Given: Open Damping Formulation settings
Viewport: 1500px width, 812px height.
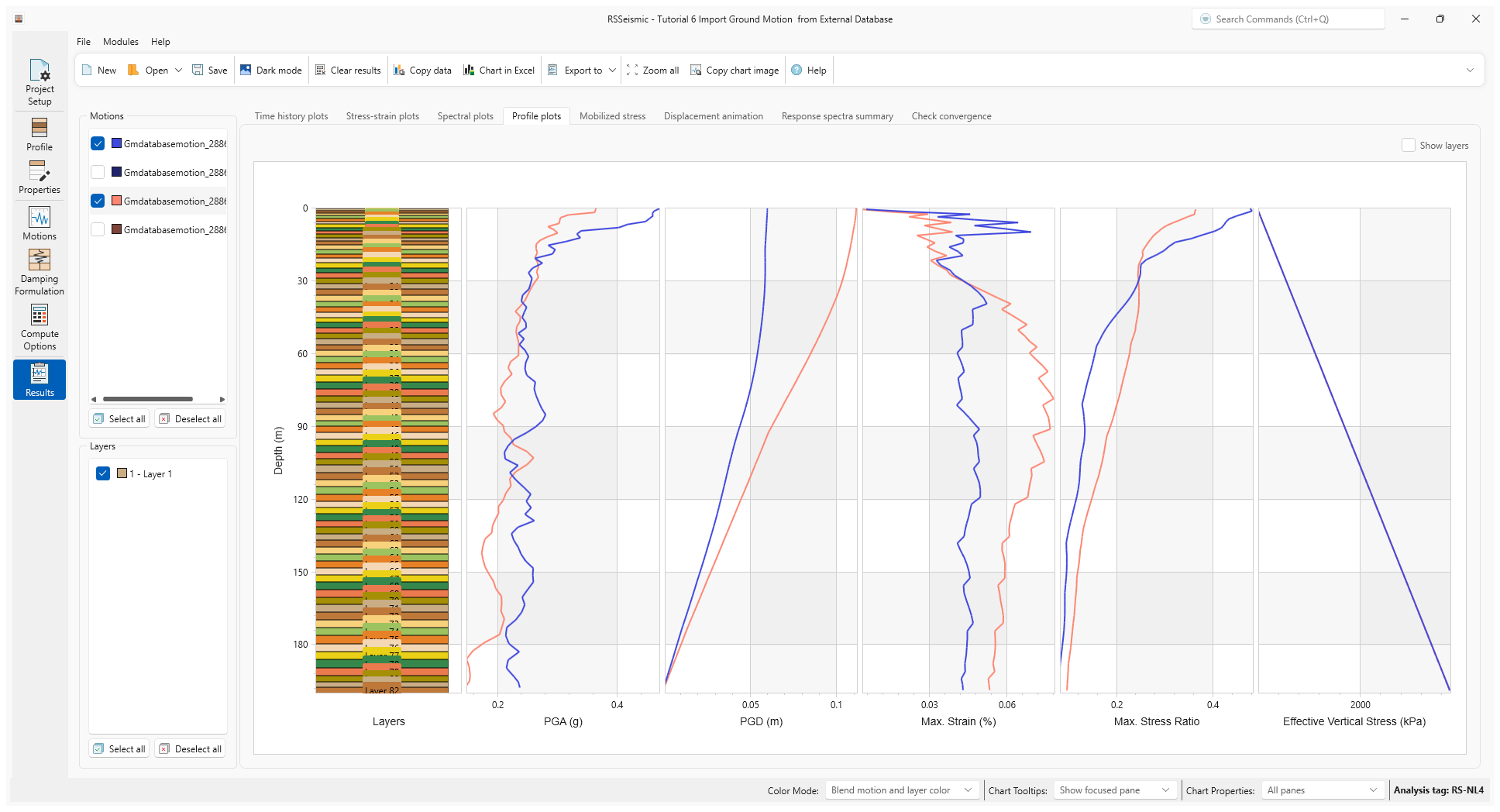Looking at the screenshot, I should 40,270.
